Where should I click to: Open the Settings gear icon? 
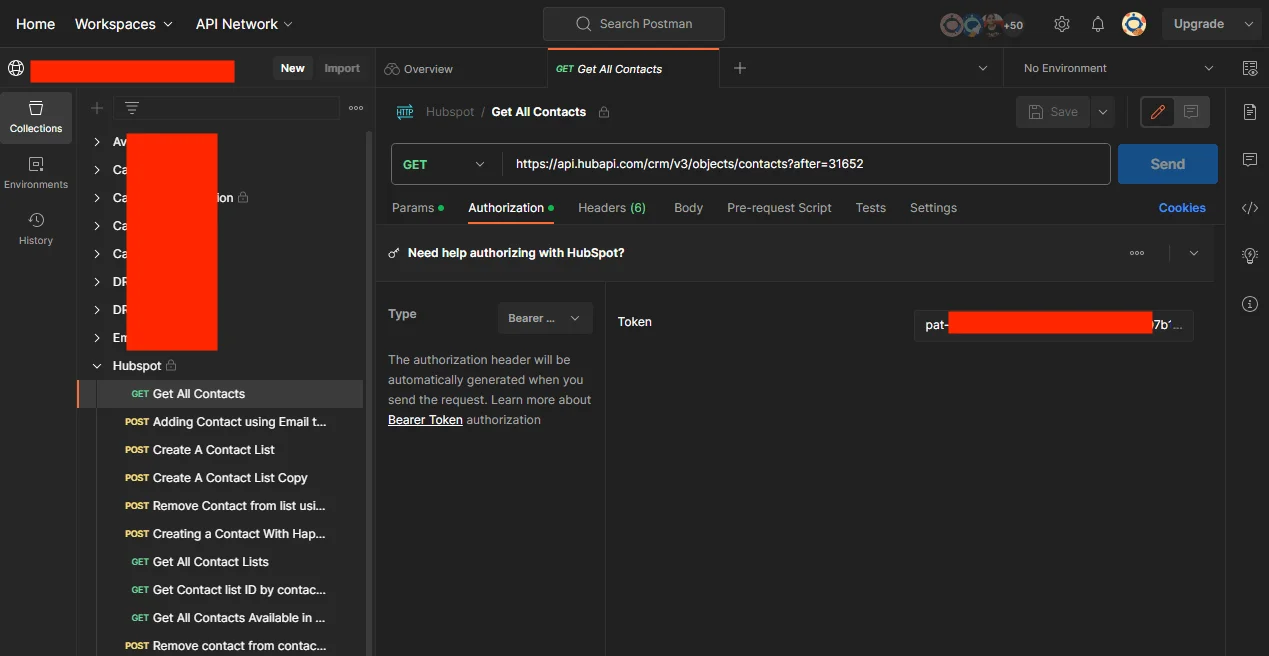click(1062, 24)
